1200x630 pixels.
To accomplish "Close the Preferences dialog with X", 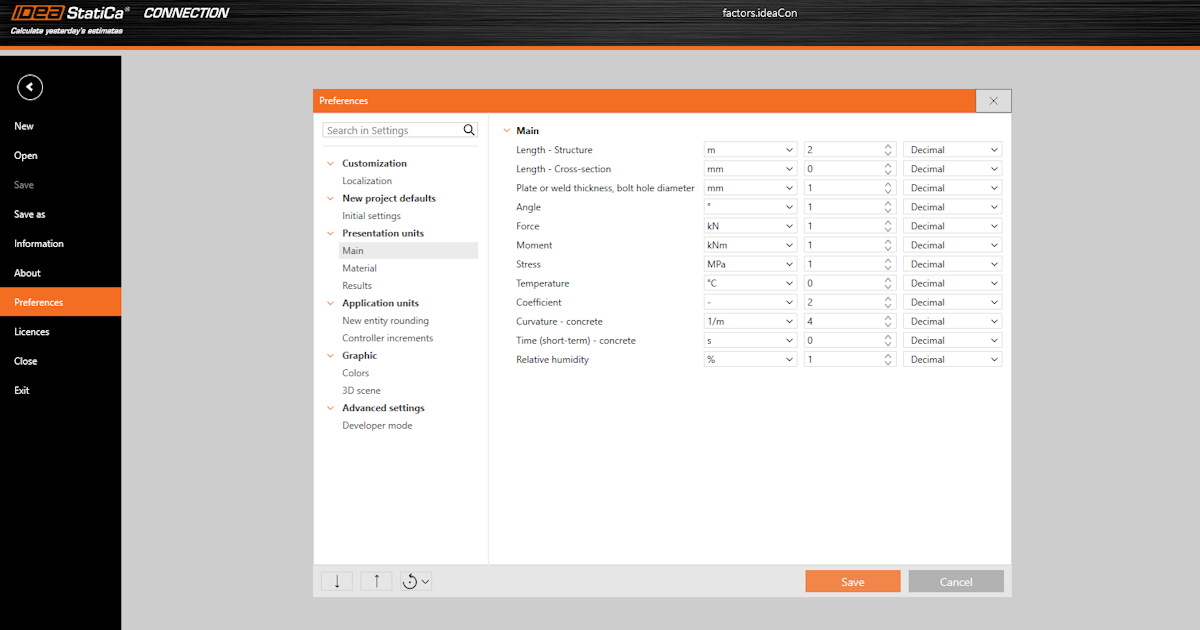I will [993, 101].
